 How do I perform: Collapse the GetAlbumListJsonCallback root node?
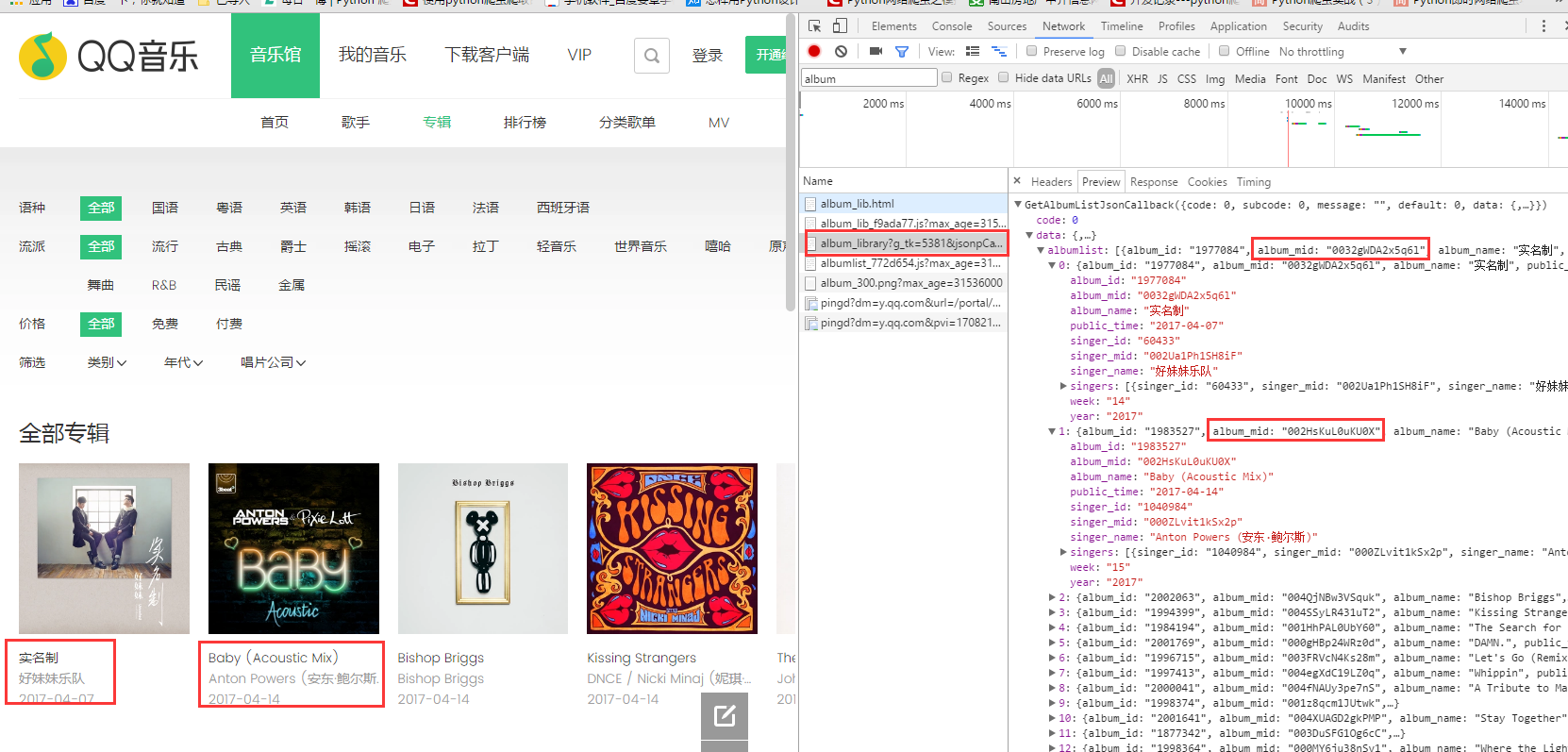point(1018,205)
